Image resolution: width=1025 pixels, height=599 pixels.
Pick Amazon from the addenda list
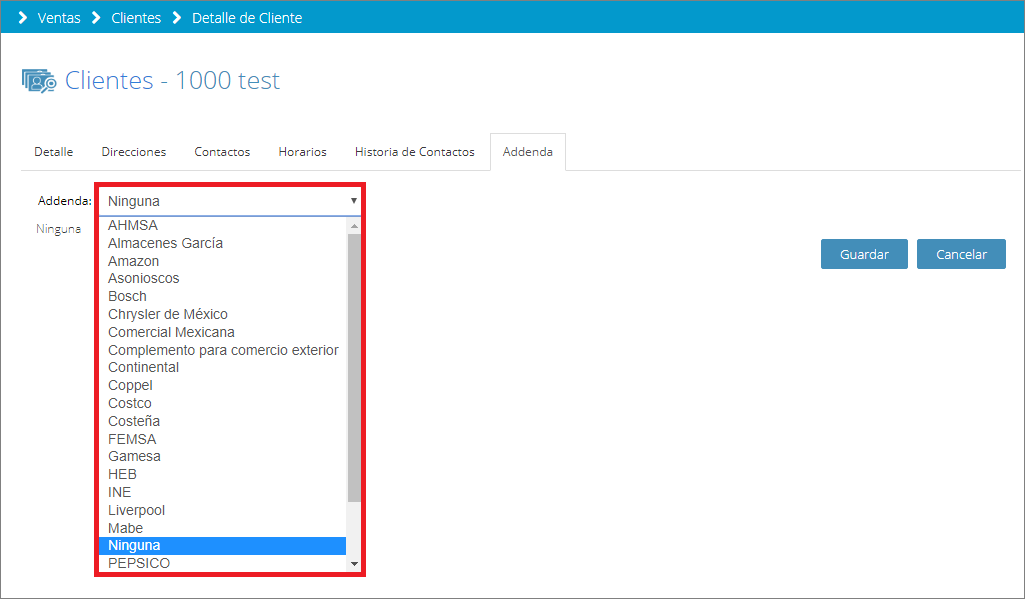point(222,261)
